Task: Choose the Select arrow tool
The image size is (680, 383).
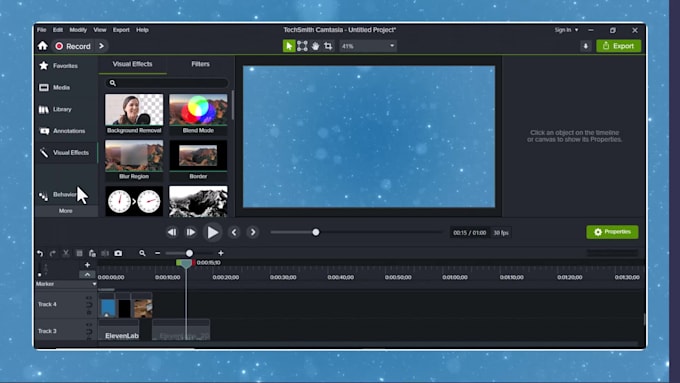Action: [x=289, y=46]
